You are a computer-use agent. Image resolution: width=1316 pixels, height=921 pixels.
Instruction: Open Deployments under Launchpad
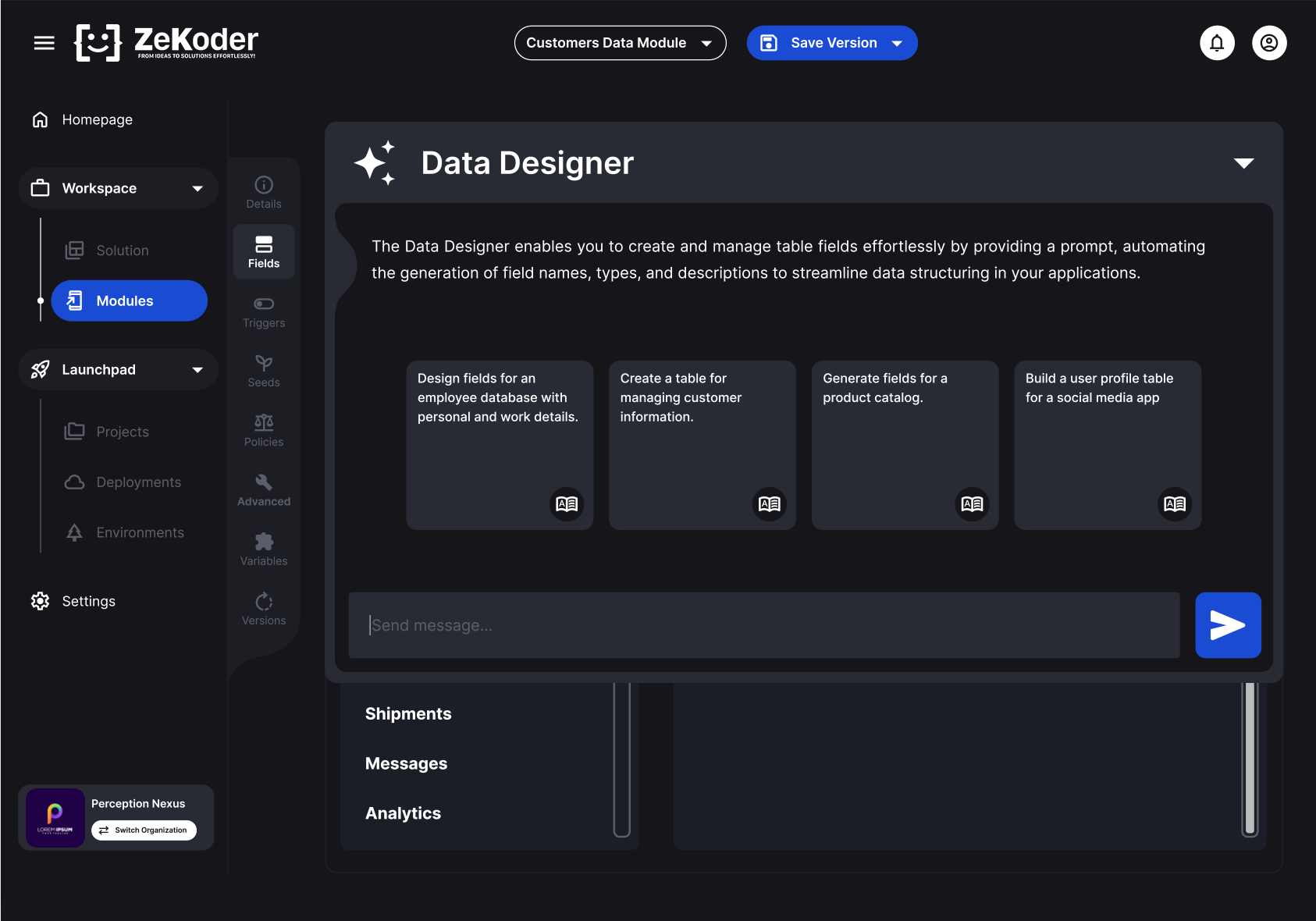[123, 482]
